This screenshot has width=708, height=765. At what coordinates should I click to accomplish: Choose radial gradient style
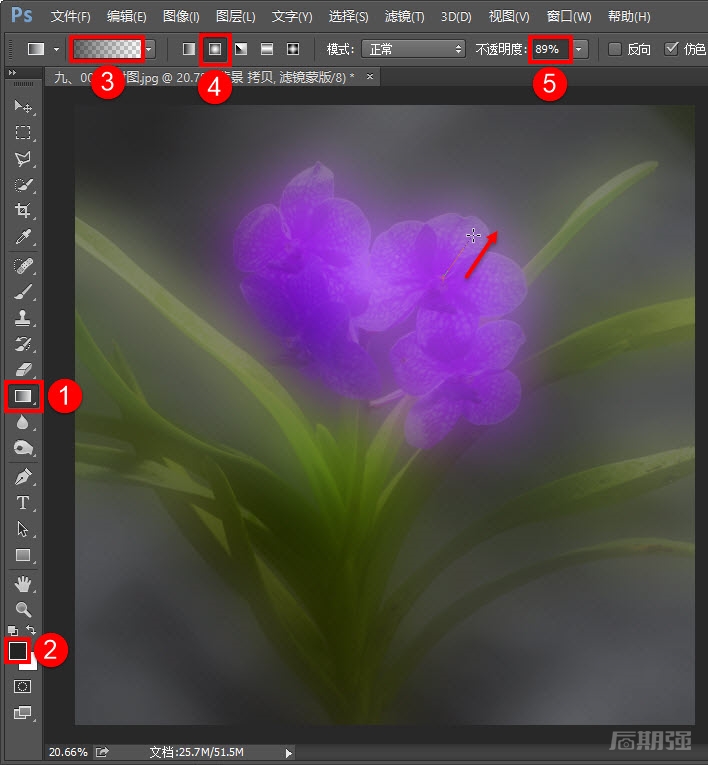click(x=215, y=49)
